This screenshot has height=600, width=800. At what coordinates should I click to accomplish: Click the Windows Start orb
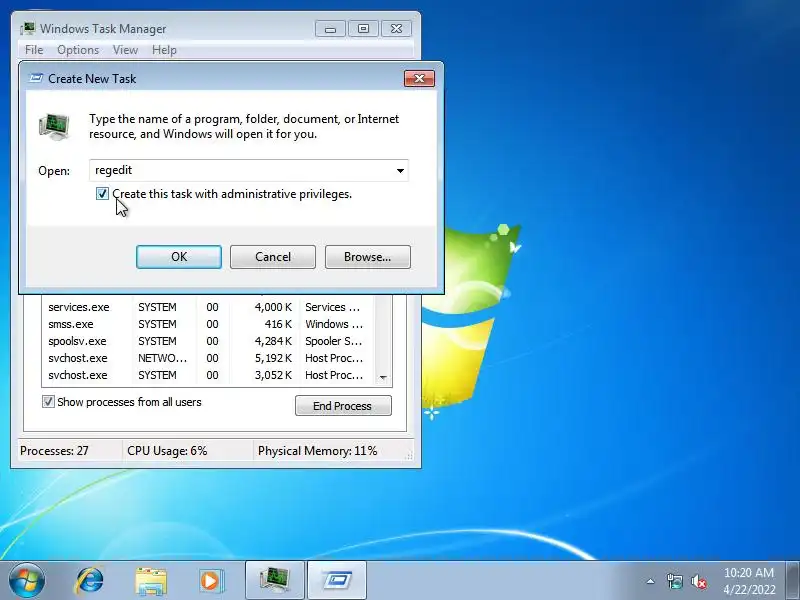coord(27,580)
